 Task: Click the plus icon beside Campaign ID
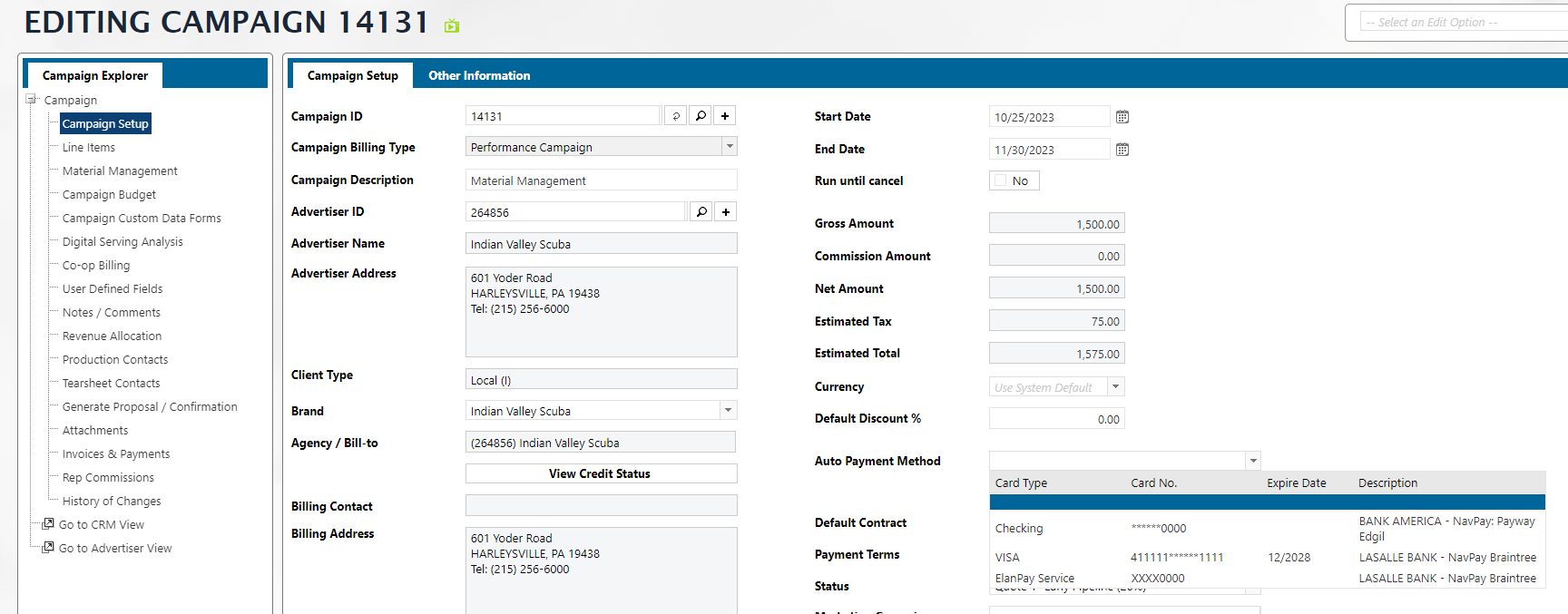click(725, 116)
